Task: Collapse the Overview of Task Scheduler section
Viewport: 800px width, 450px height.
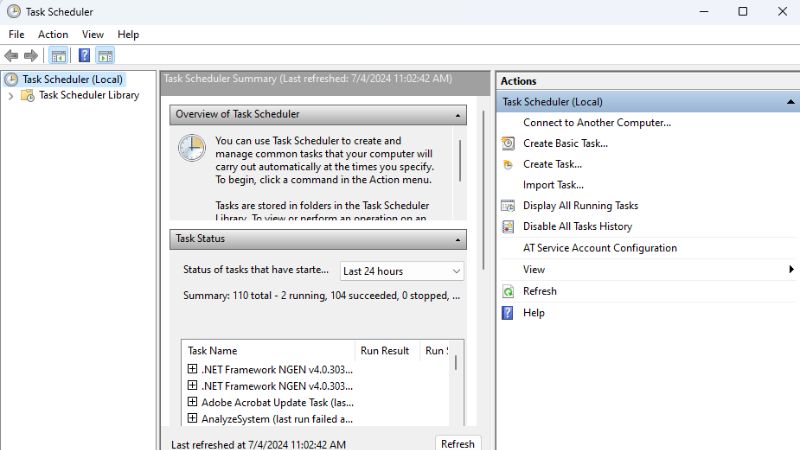Action: point(458,115)
